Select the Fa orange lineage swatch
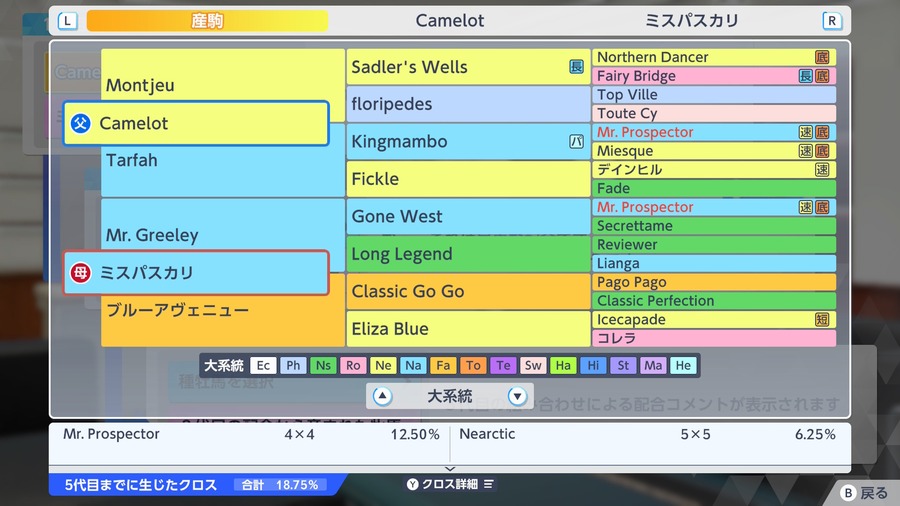The image size is (900, 506). click(x=443, y=365)
